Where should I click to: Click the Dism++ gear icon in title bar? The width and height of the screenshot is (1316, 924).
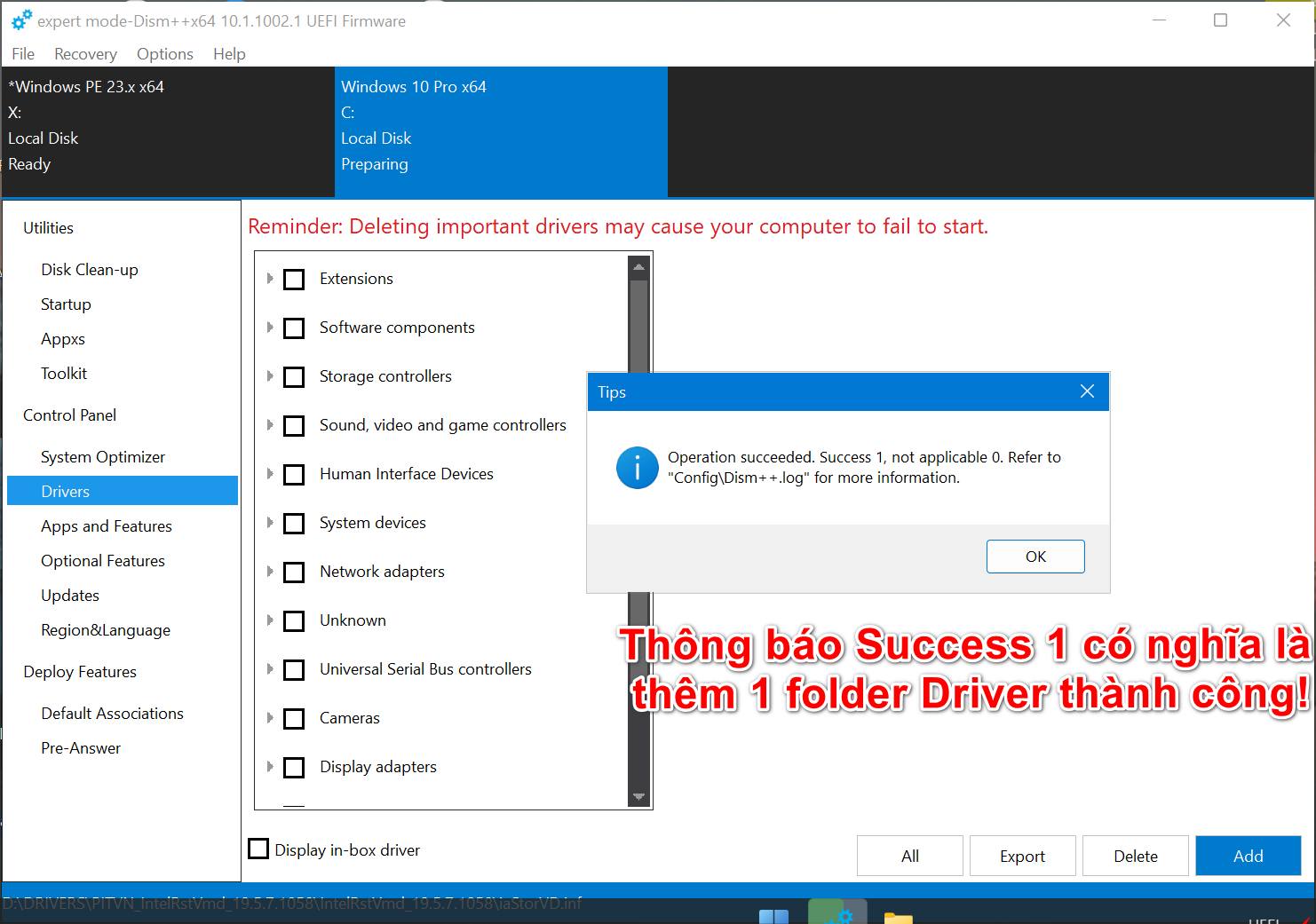click(x=21, y=20)
